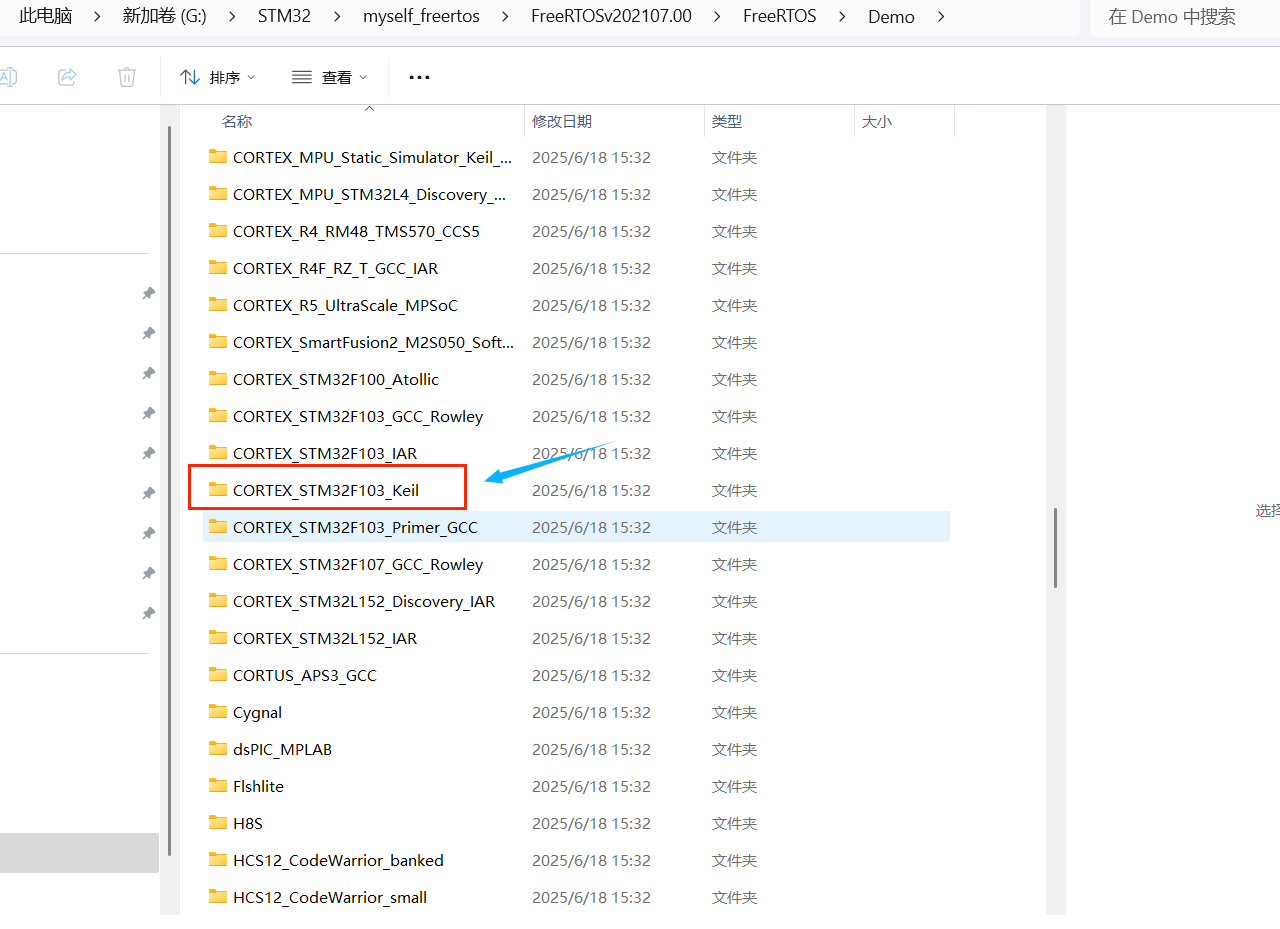
Task: Select CORTEX_MPU_Static_Simulator_Keil folder name
Action: coord(373,157)
